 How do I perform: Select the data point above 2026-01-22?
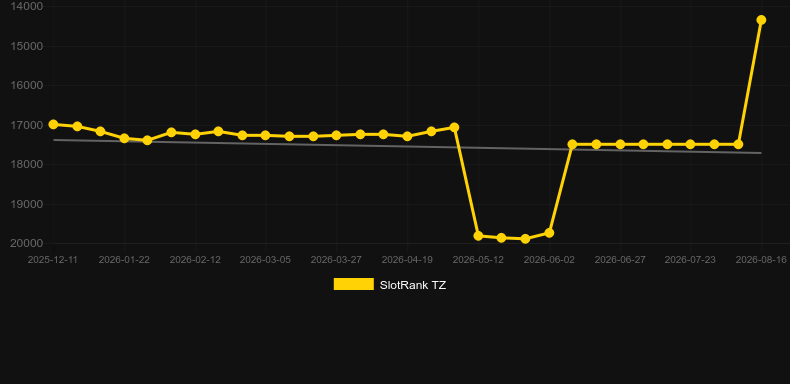coord(124,138)
